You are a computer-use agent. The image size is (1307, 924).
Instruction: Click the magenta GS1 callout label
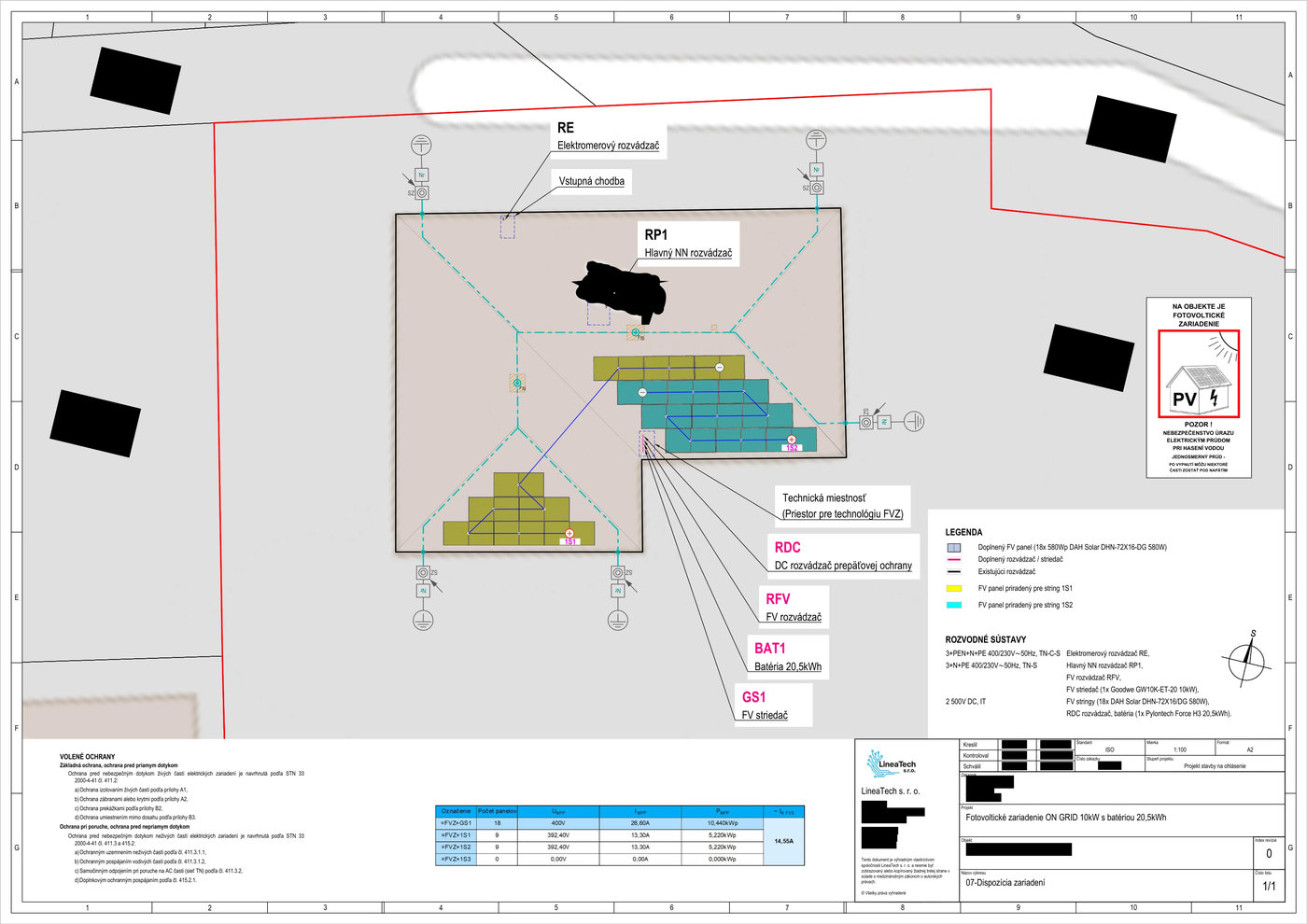tap(754, 697)
